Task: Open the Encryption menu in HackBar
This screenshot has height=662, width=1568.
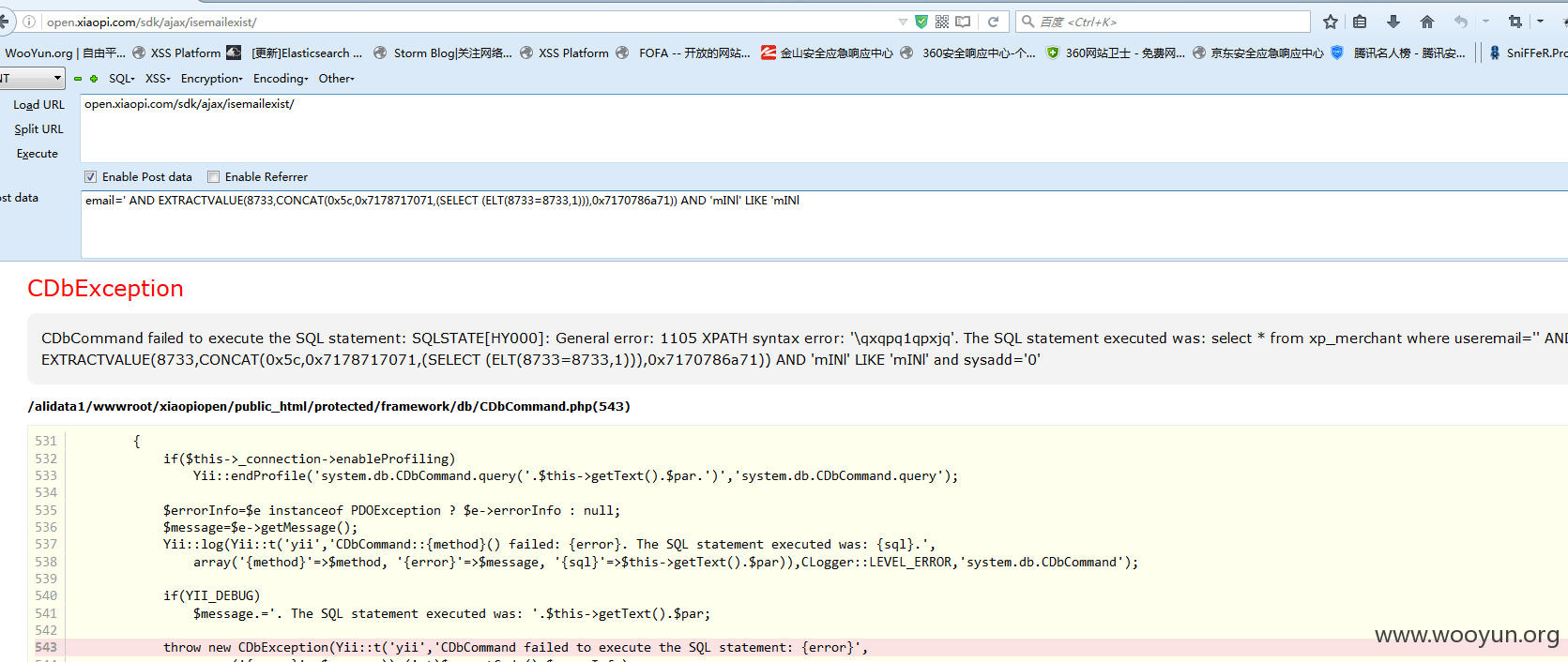Action: (212, 79)
